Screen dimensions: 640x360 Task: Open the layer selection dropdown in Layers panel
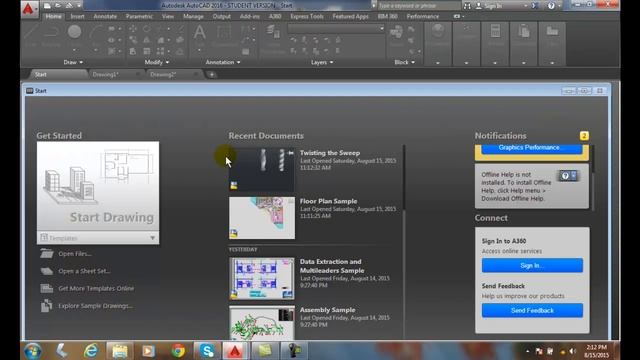pos(336,29)
